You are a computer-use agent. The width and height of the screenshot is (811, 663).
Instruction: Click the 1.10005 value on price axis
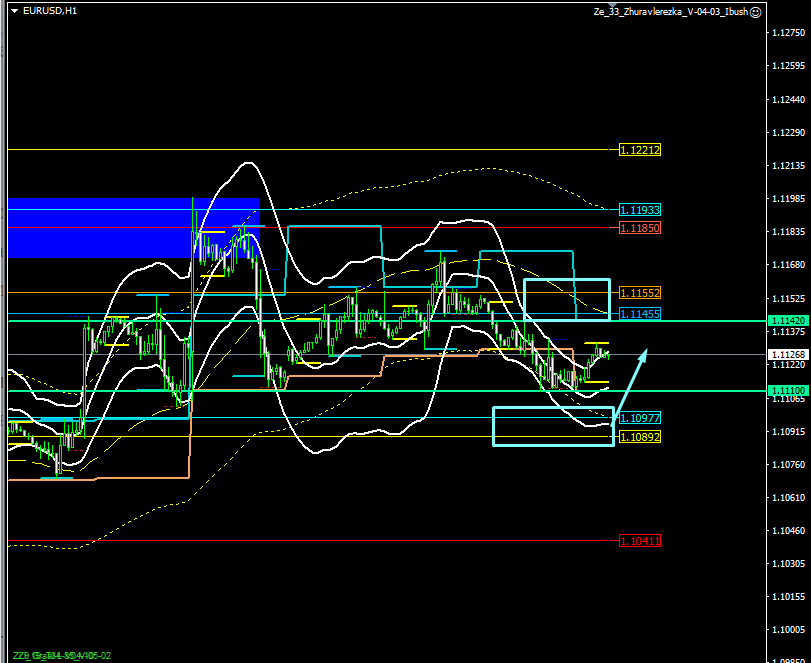[x=789, y=630]
